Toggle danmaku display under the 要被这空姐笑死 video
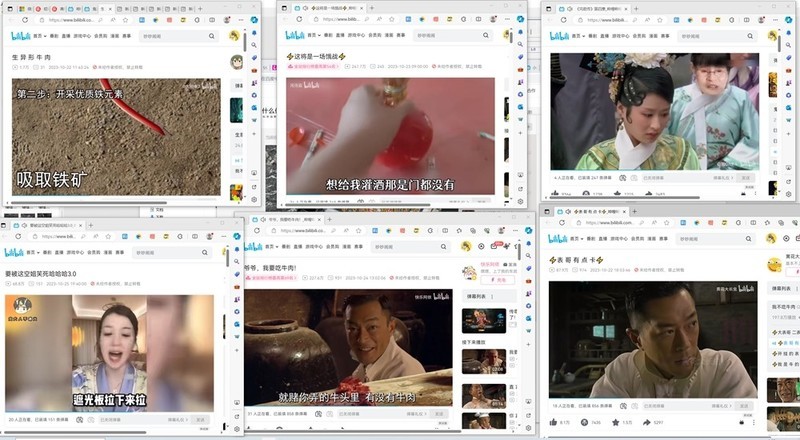Viewport: 800px width, 440px height. [80, 420]
